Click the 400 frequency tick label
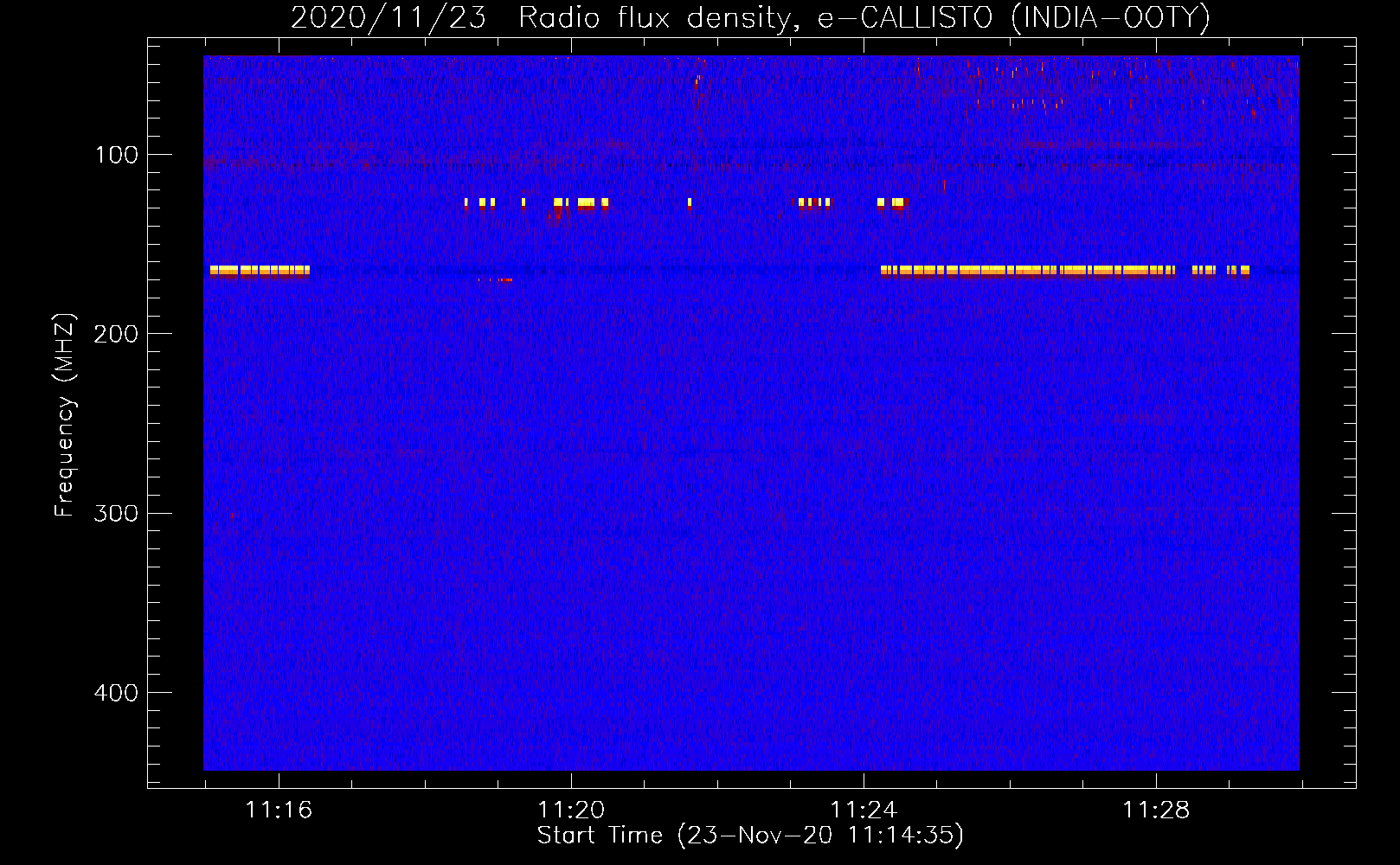 (x=117, y=693)
